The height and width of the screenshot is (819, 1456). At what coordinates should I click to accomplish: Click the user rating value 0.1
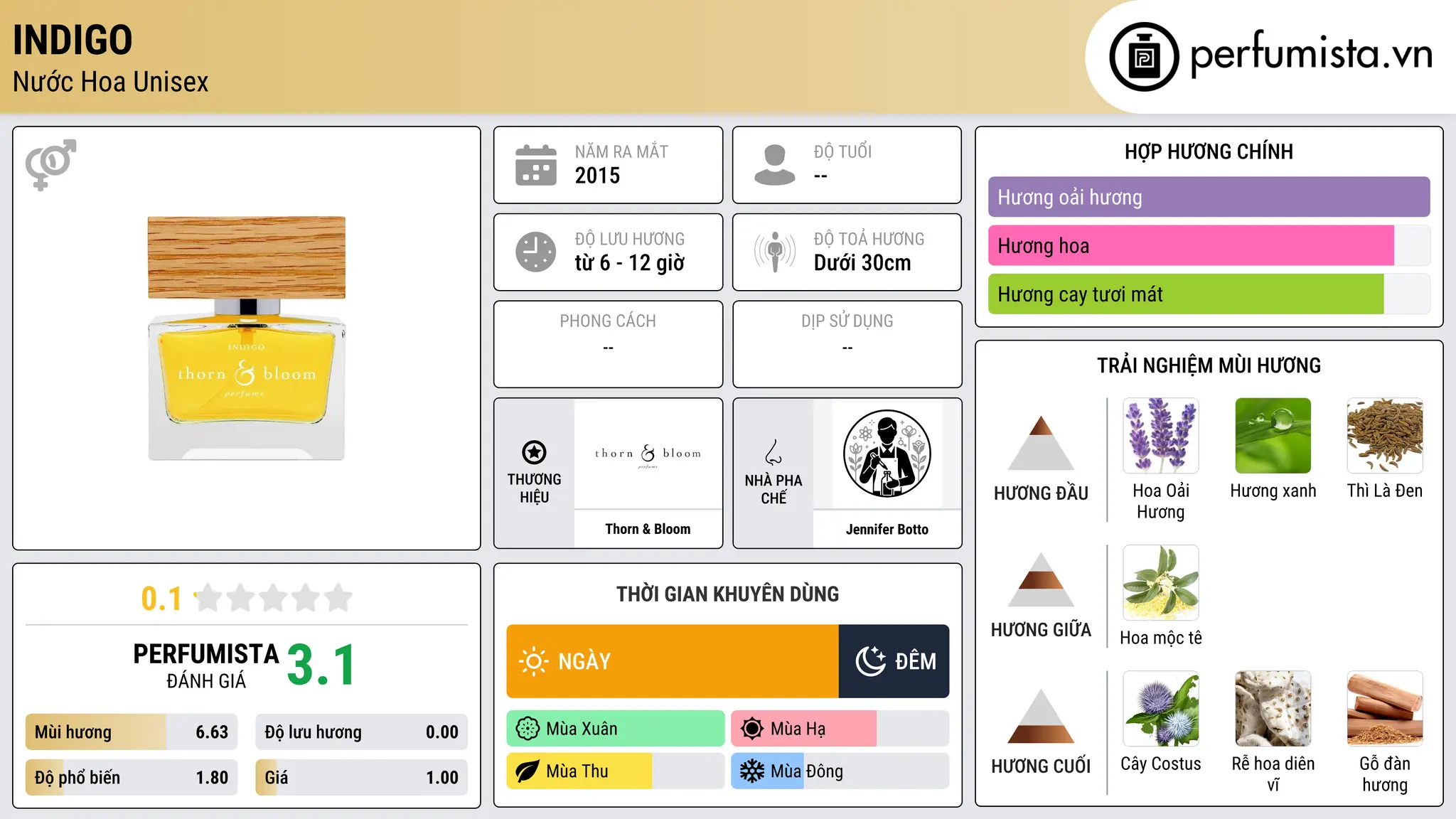tap(161, 599)
